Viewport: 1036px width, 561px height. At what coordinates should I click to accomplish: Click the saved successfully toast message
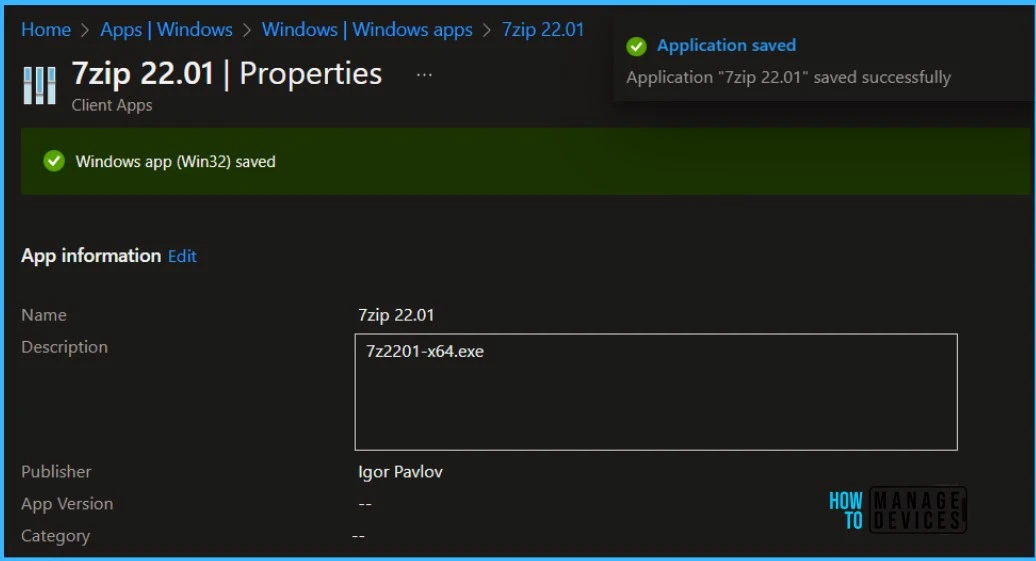pyautogui.click(x=788, y=77)
